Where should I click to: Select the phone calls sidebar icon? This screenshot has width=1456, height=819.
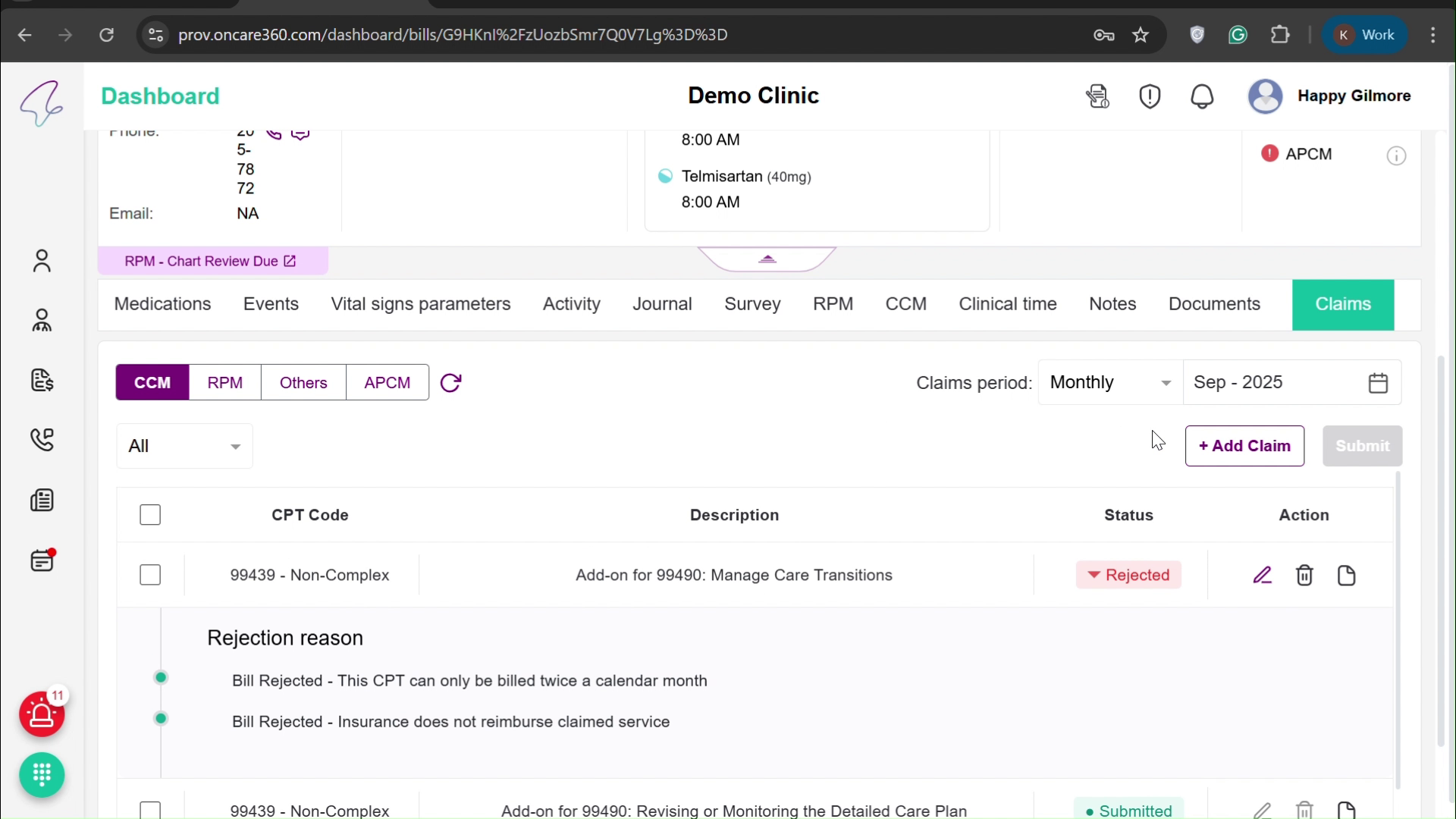tap(42, 440)
